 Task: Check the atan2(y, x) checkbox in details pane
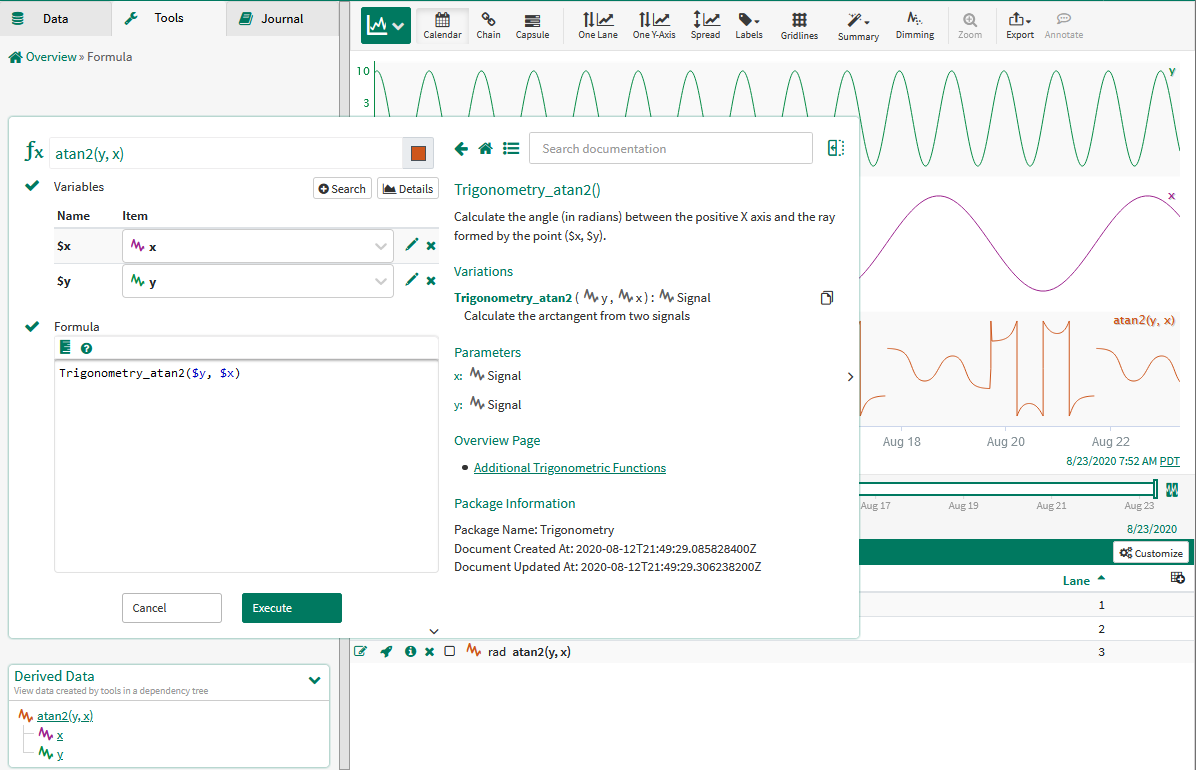[x=450, y=651]
